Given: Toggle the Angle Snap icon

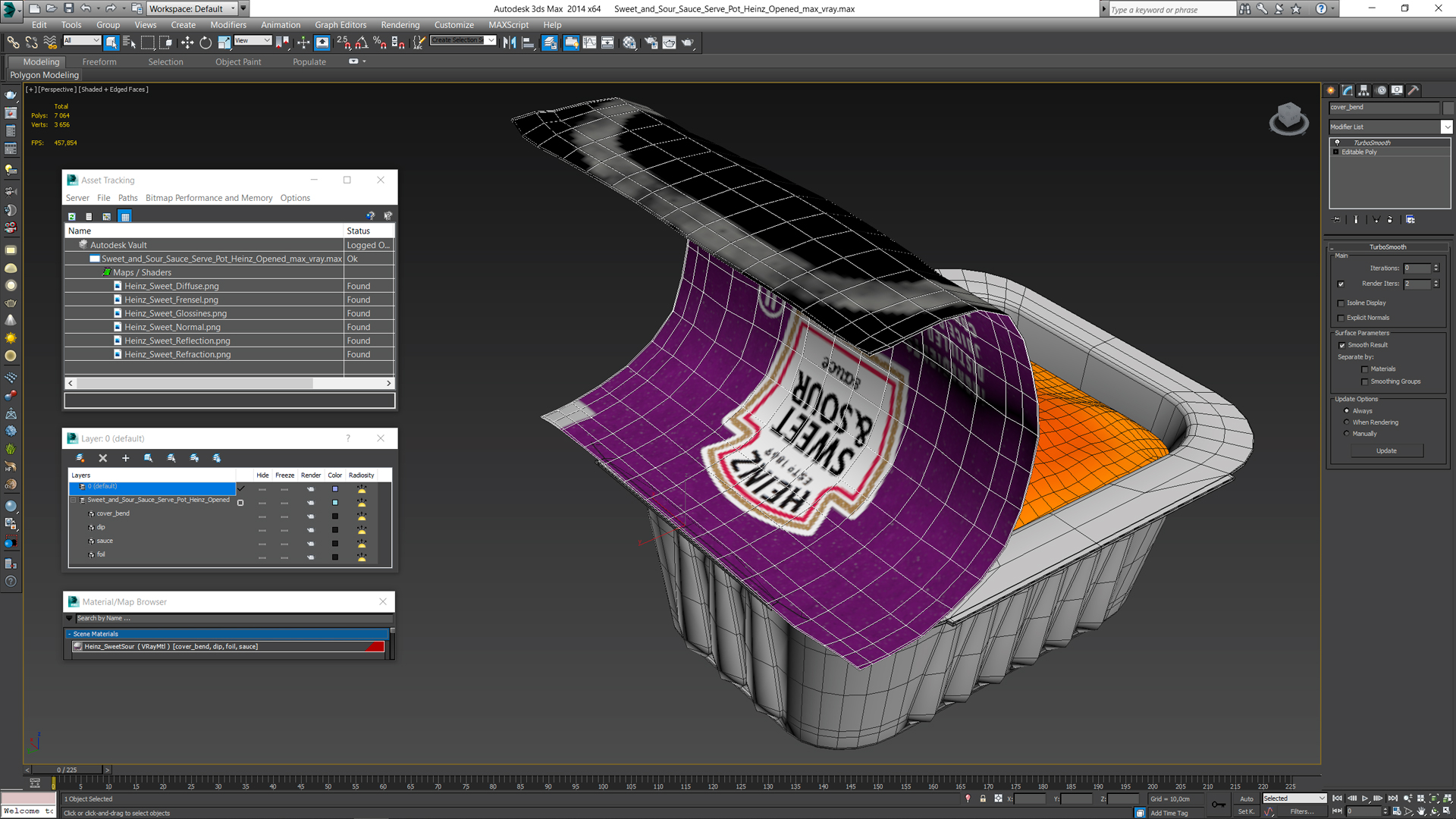Looking at the screenshot, I should [362, 42].
